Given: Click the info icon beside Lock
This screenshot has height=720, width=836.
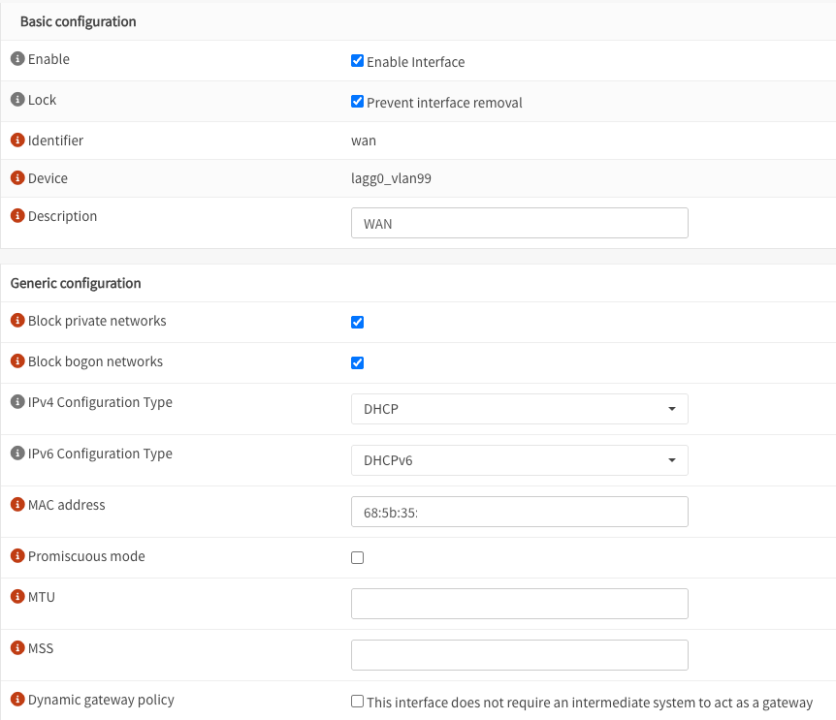Looking at the screenshot, I should tap(17, 101).
